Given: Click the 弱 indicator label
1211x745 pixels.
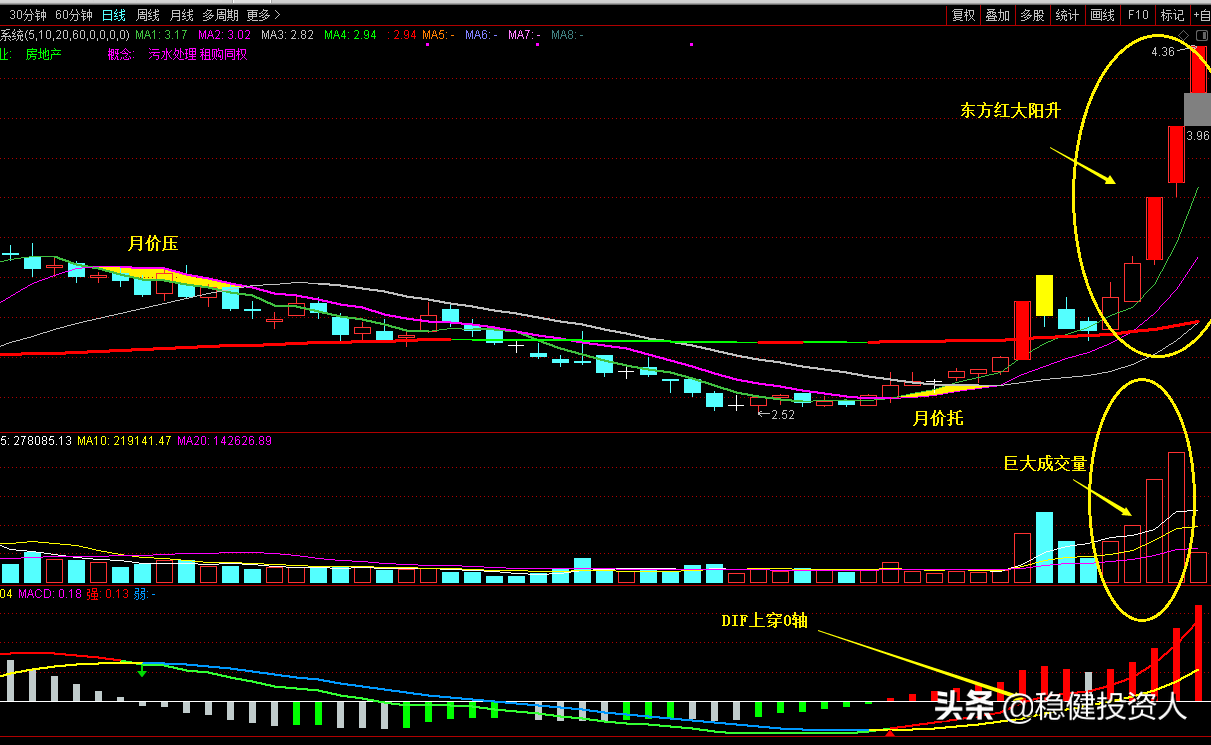Looking at the screenshot, I should [144, 594].
